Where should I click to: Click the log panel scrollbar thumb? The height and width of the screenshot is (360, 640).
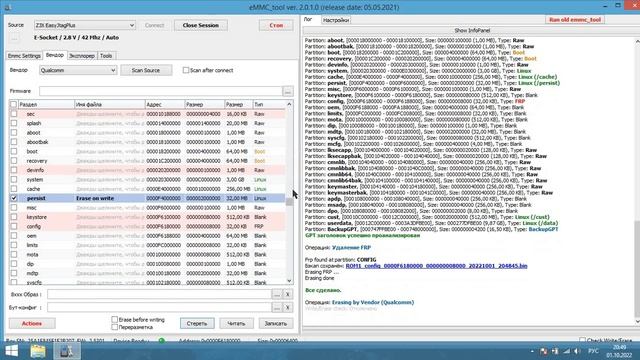click(637, 269)
